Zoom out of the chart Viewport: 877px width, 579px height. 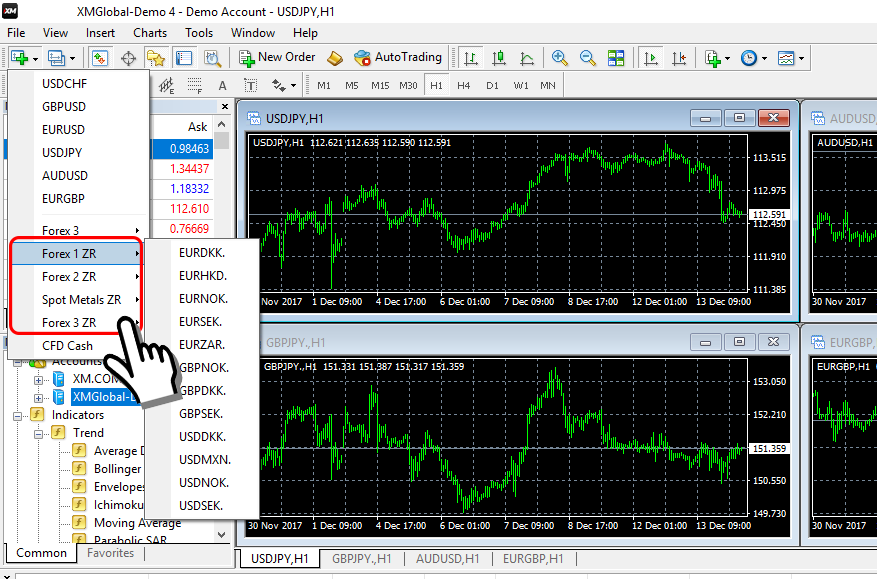coord(587,58)
